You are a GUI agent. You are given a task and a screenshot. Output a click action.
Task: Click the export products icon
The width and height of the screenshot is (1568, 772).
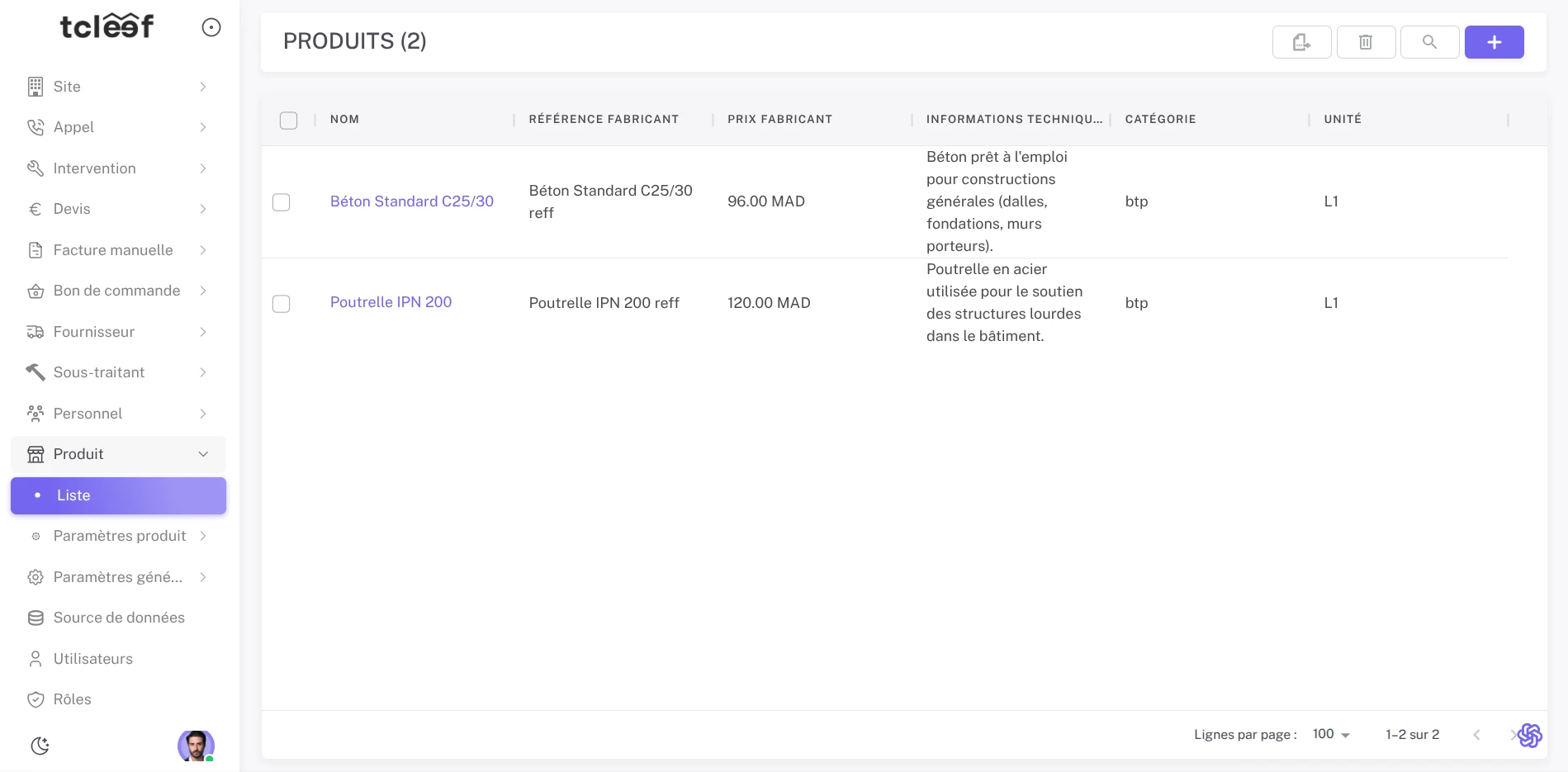coord(1301,42)
